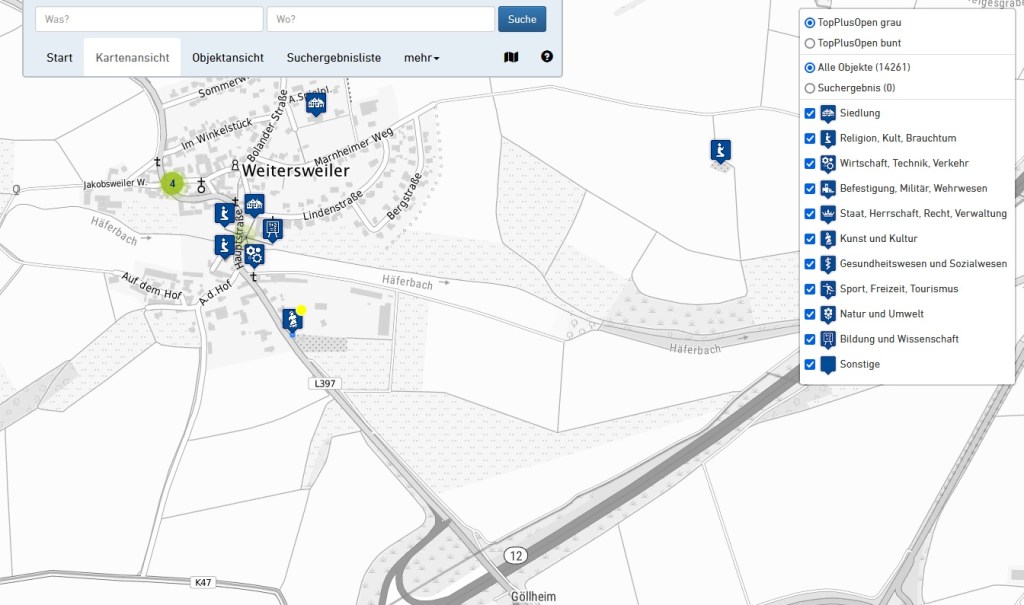Select the Suchergebnis (0) radio option

[810, 88]
